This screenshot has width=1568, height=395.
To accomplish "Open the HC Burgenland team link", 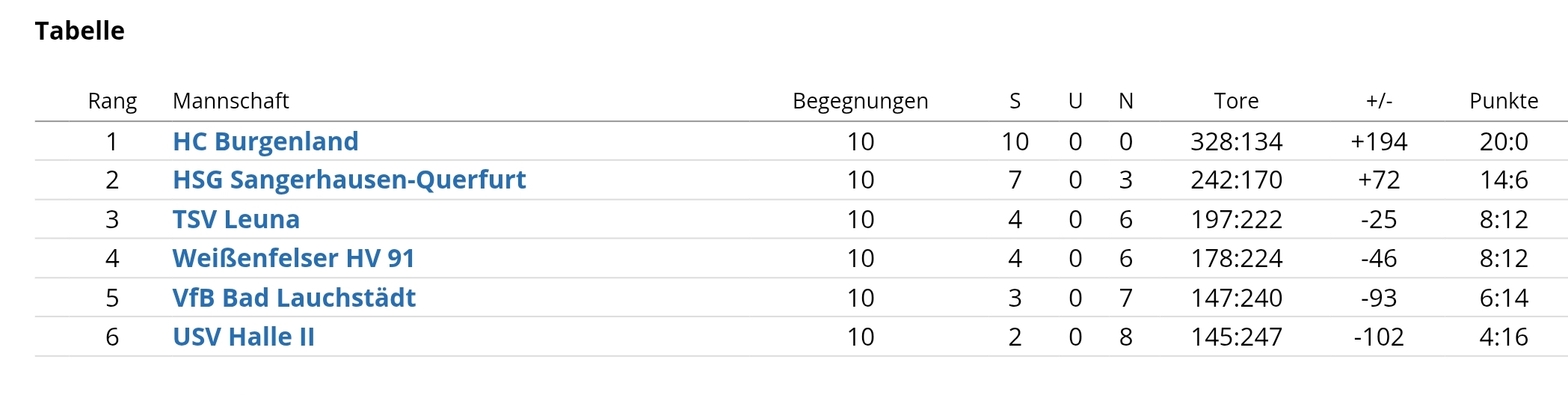I will [265, 141].
